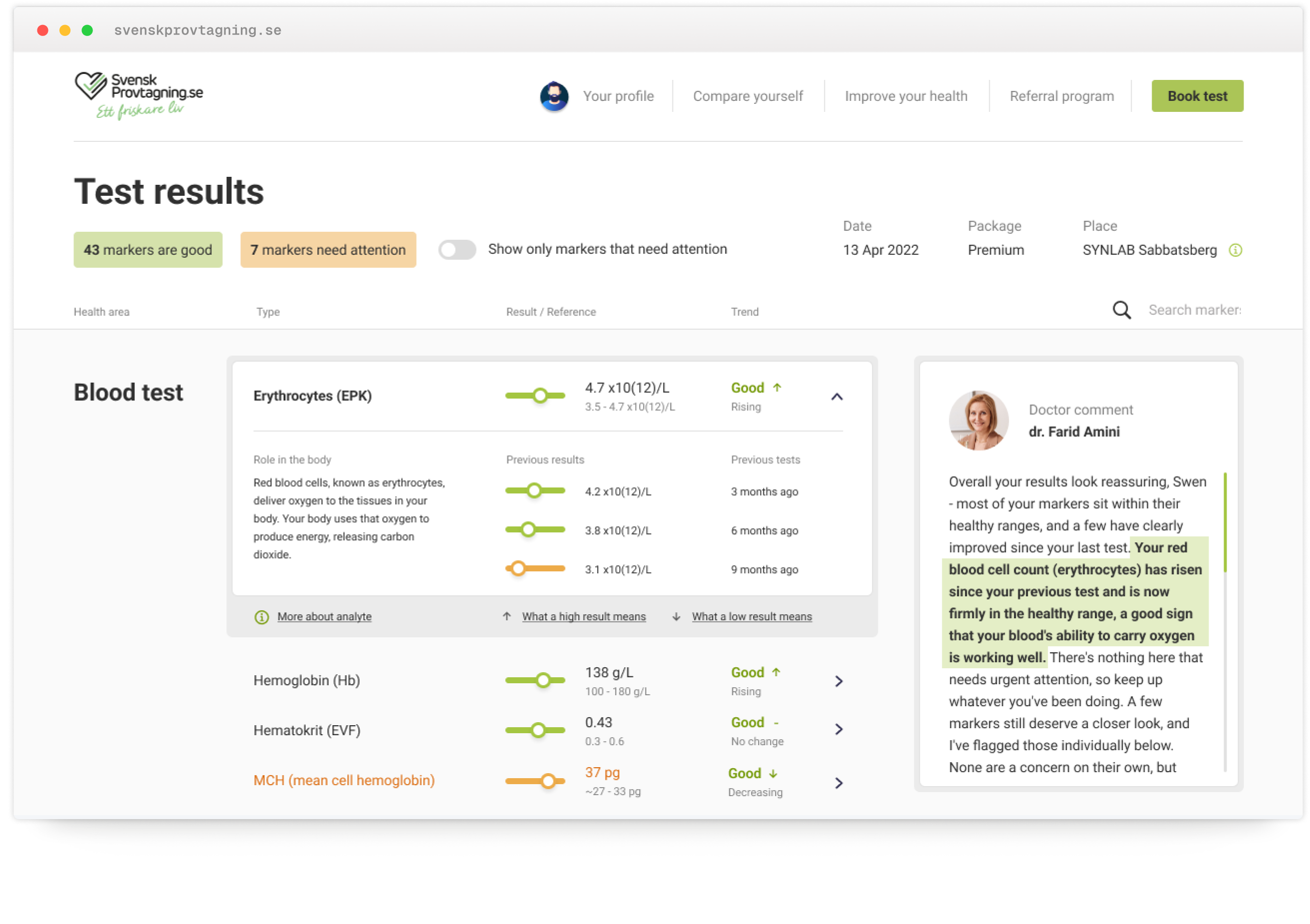Click MCH (mean cell hemoglobin) label
1310x924 pixels.
click(x=344, y=781)
